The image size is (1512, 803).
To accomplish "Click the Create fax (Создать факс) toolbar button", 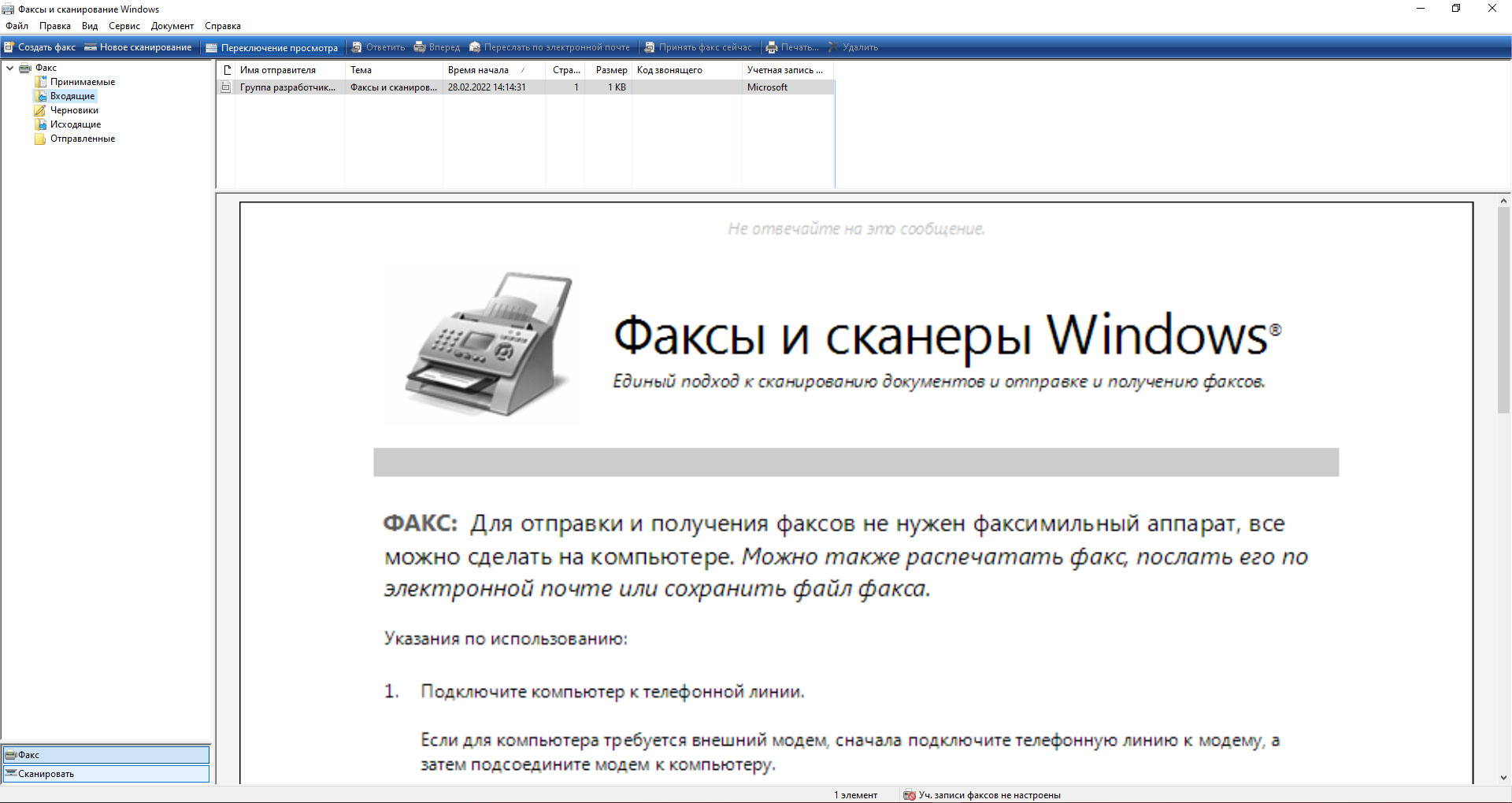I will click(x=40, y=47).
